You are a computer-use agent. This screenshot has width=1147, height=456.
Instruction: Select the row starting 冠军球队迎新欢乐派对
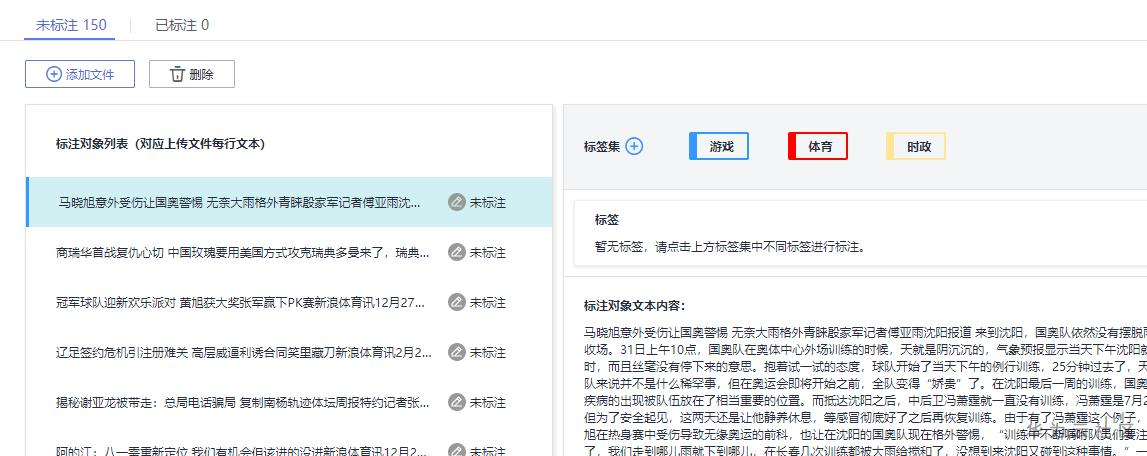point(289,302)
